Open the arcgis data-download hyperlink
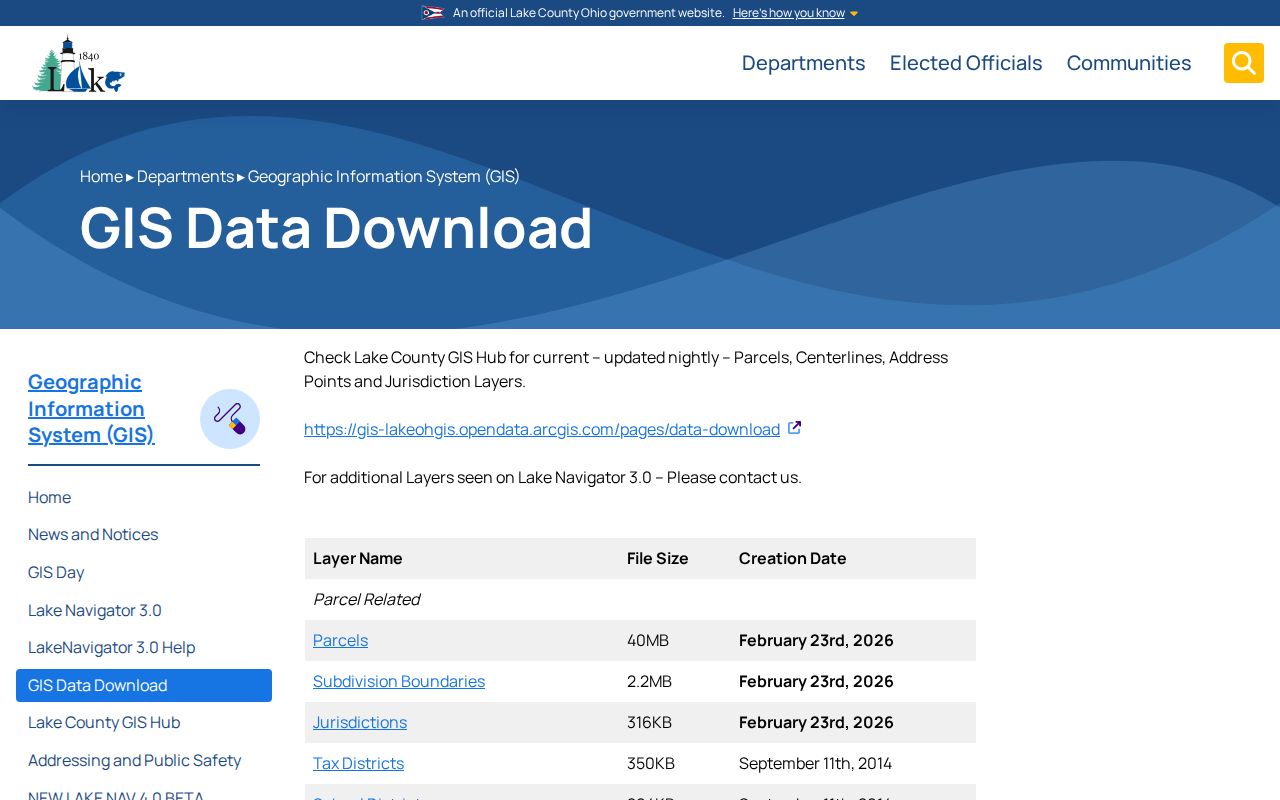Image resolution: width=1280 pixels, height=800 pixels. pos(542,429)
